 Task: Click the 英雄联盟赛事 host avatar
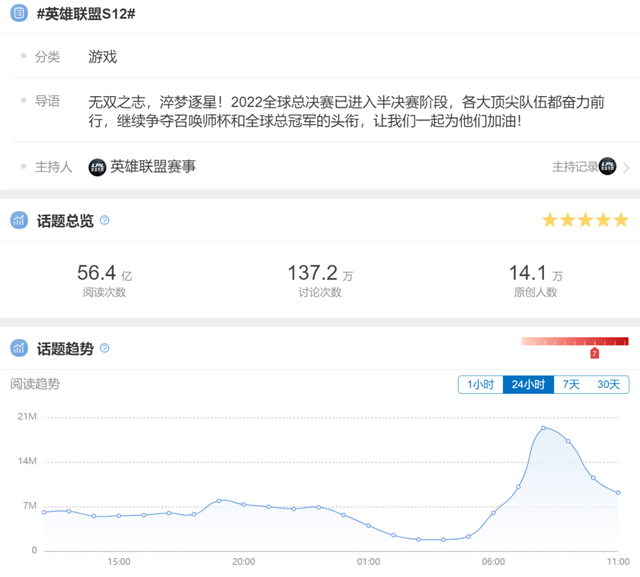[97, 167]
